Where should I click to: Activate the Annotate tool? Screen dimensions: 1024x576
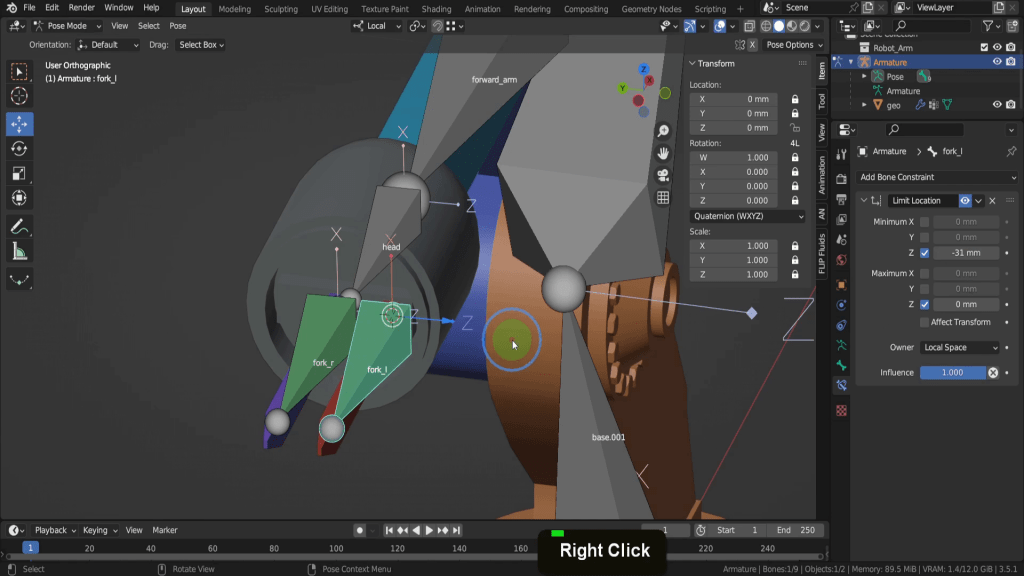coord(19,226)
